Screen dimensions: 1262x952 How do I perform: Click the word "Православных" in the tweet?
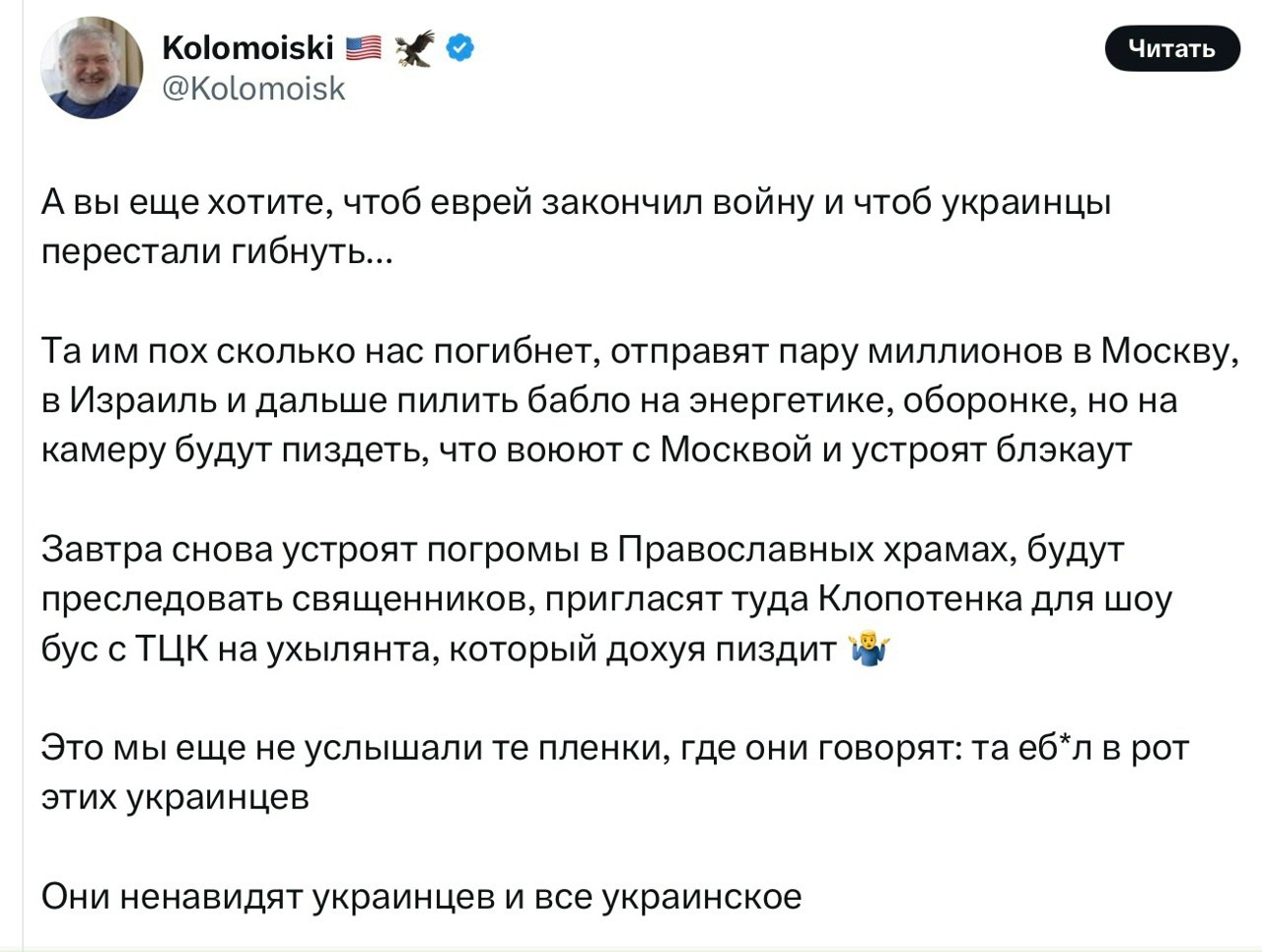click(x=741, y=549)
